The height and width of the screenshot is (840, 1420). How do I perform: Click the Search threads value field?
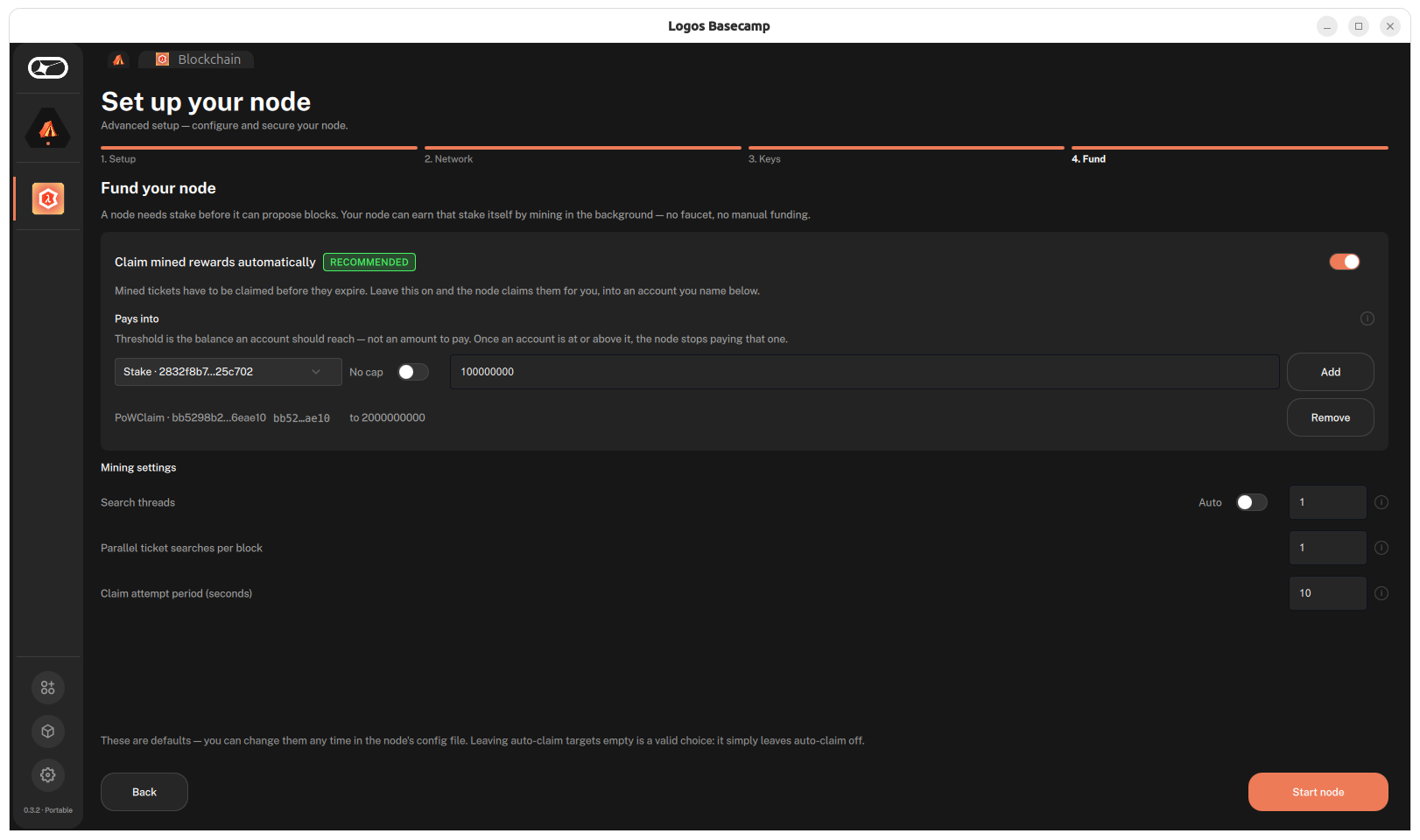tap(1328, 502)
